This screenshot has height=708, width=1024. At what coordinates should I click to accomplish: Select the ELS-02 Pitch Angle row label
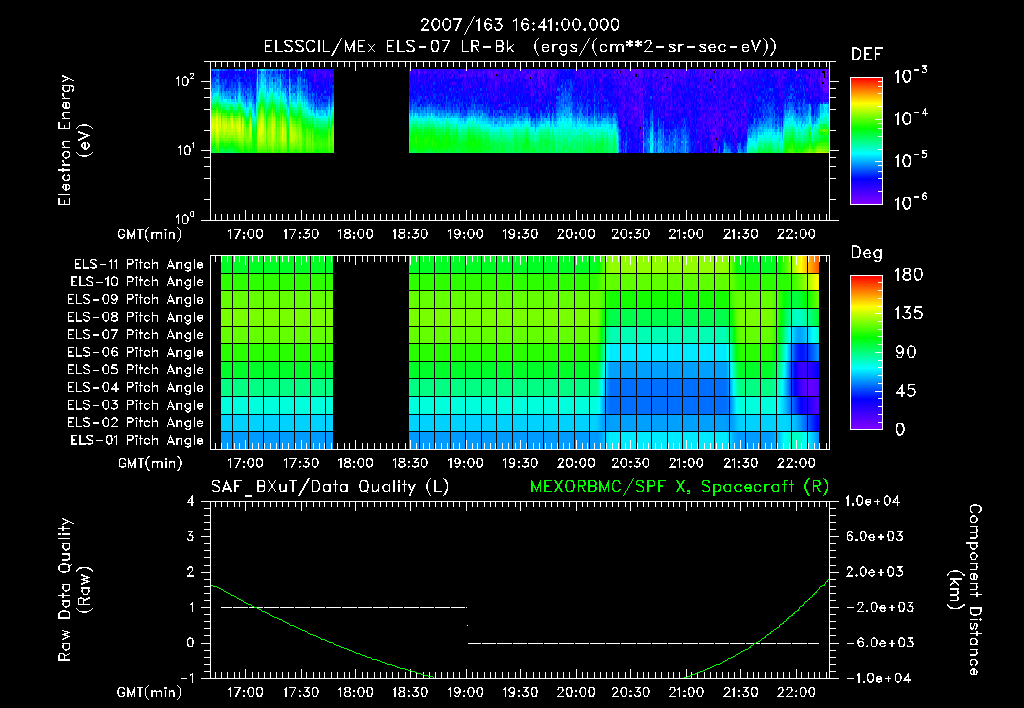136,423
